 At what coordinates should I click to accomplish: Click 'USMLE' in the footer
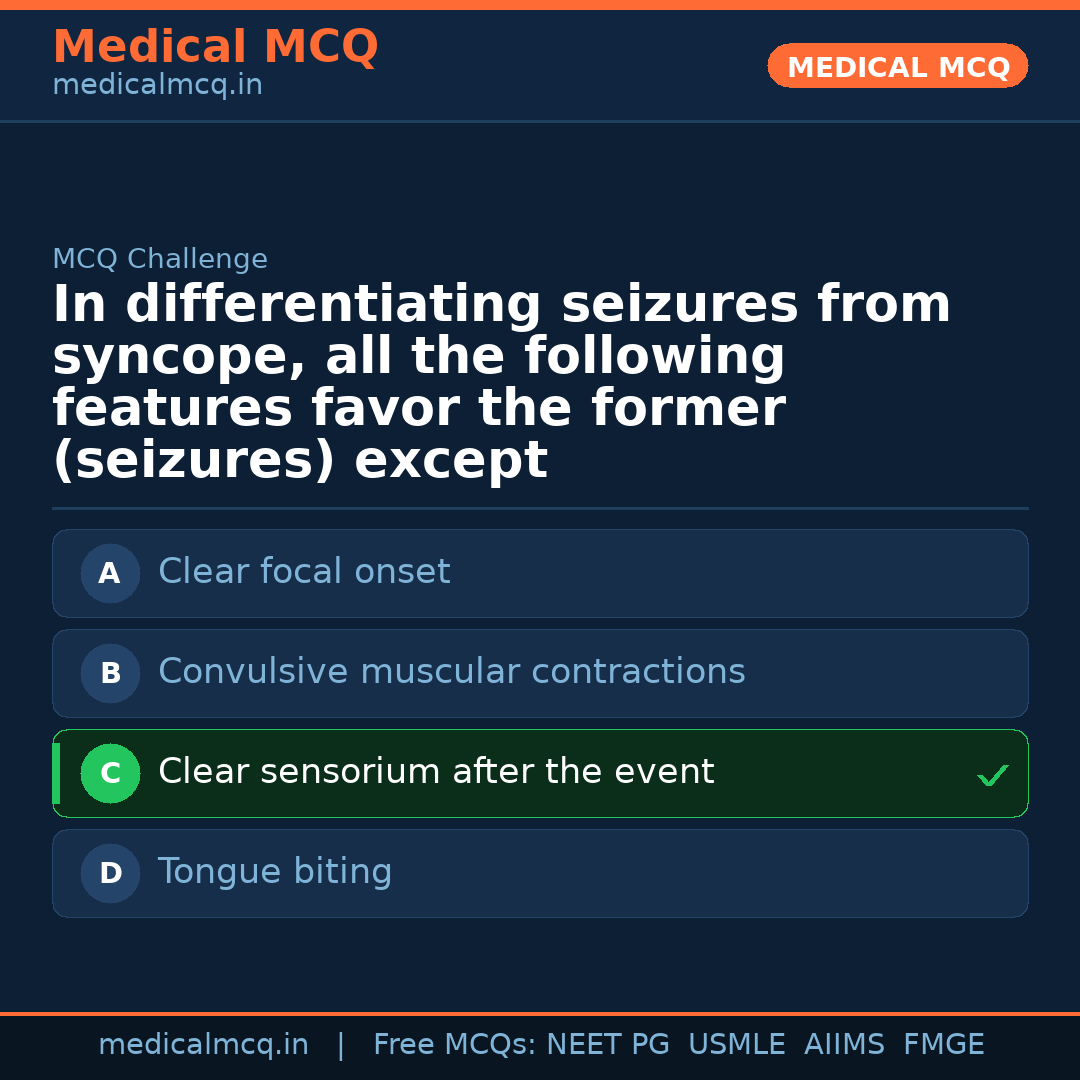[x=736, y=1045]
